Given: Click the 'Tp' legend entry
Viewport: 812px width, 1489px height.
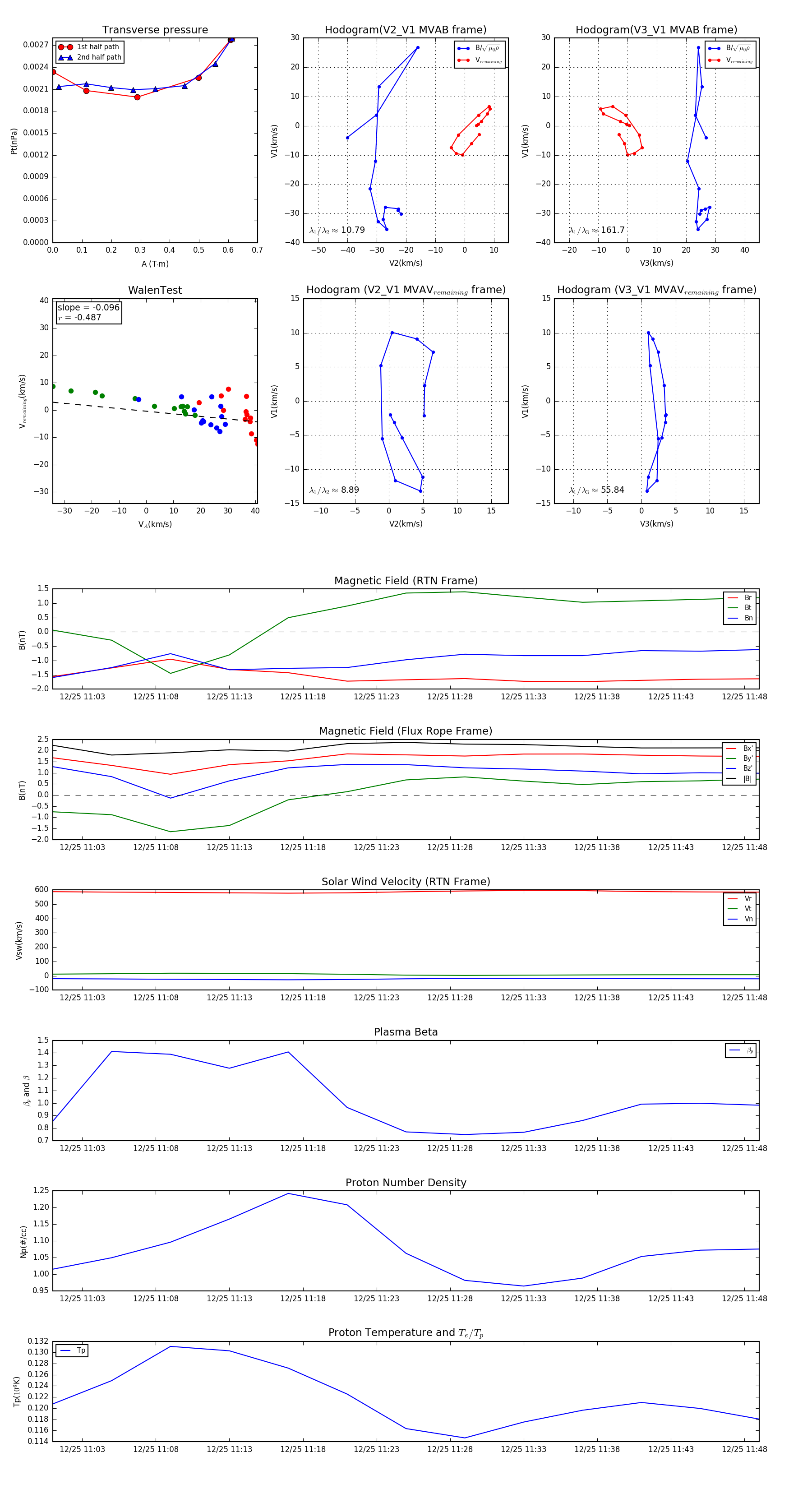Looking at the screenshot, I should (72, 1350).
